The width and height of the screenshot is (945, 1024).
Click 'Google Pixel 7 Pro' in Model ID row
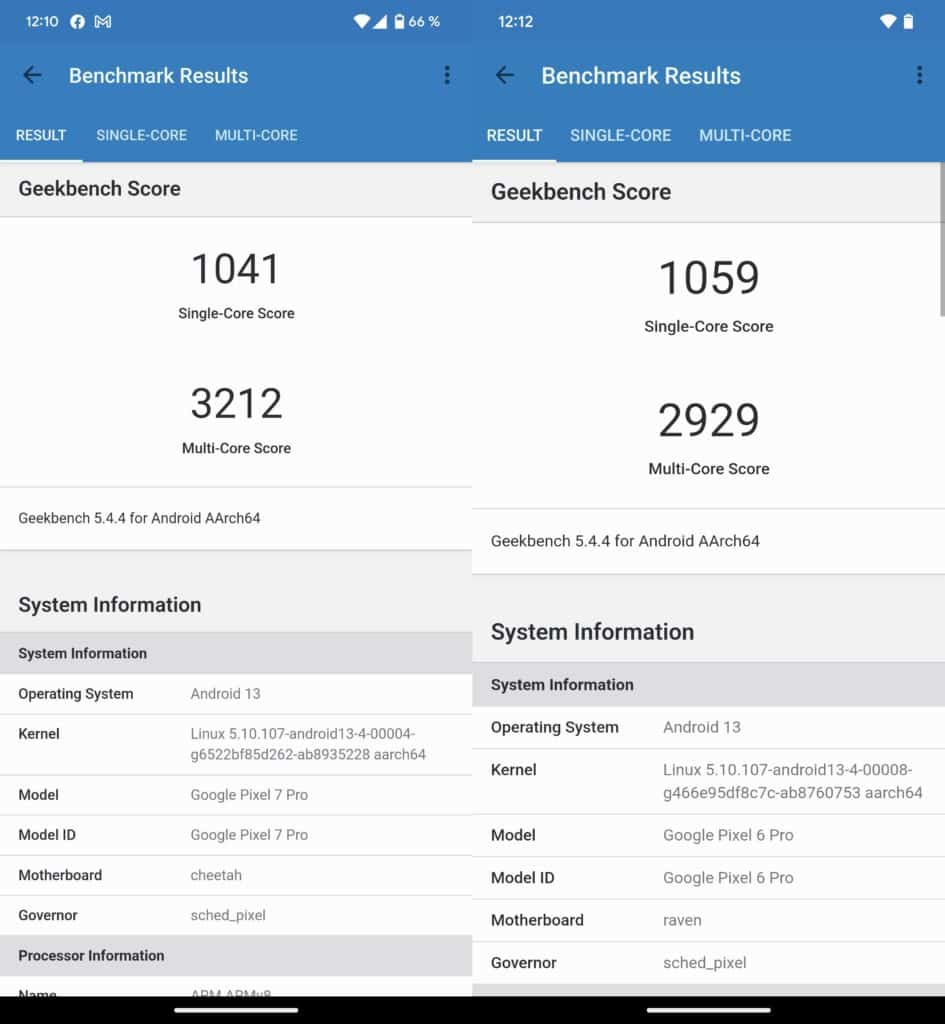tap(249, 835)
